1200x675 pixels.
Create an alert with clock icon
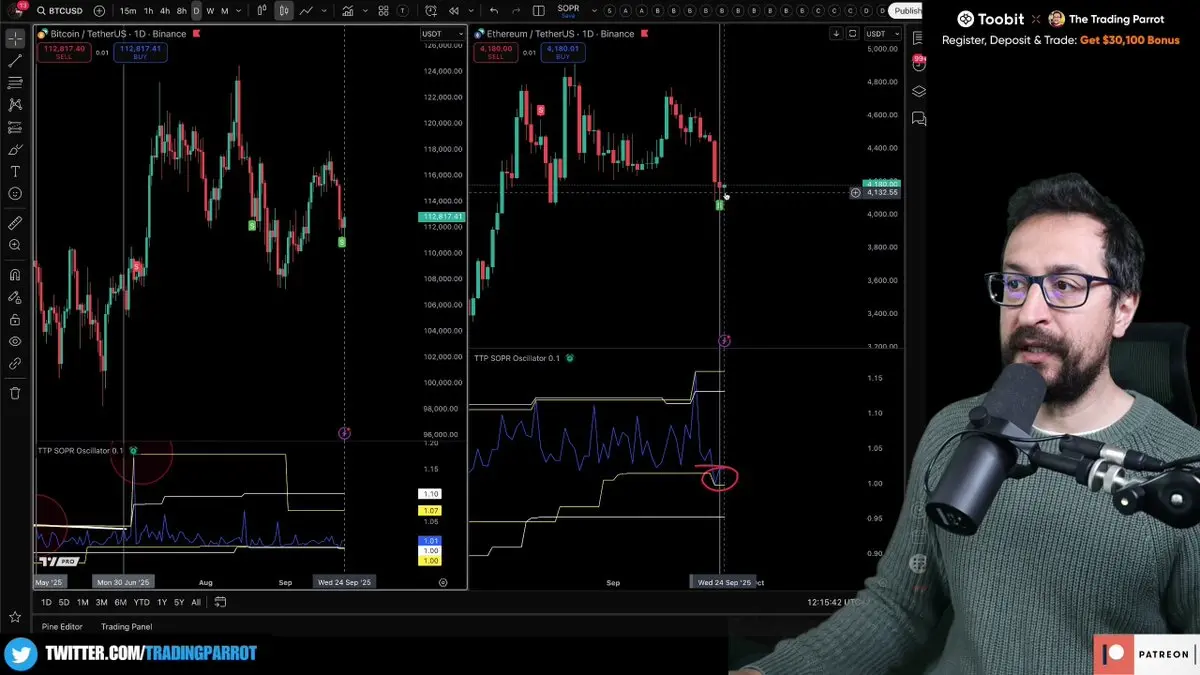430,11
